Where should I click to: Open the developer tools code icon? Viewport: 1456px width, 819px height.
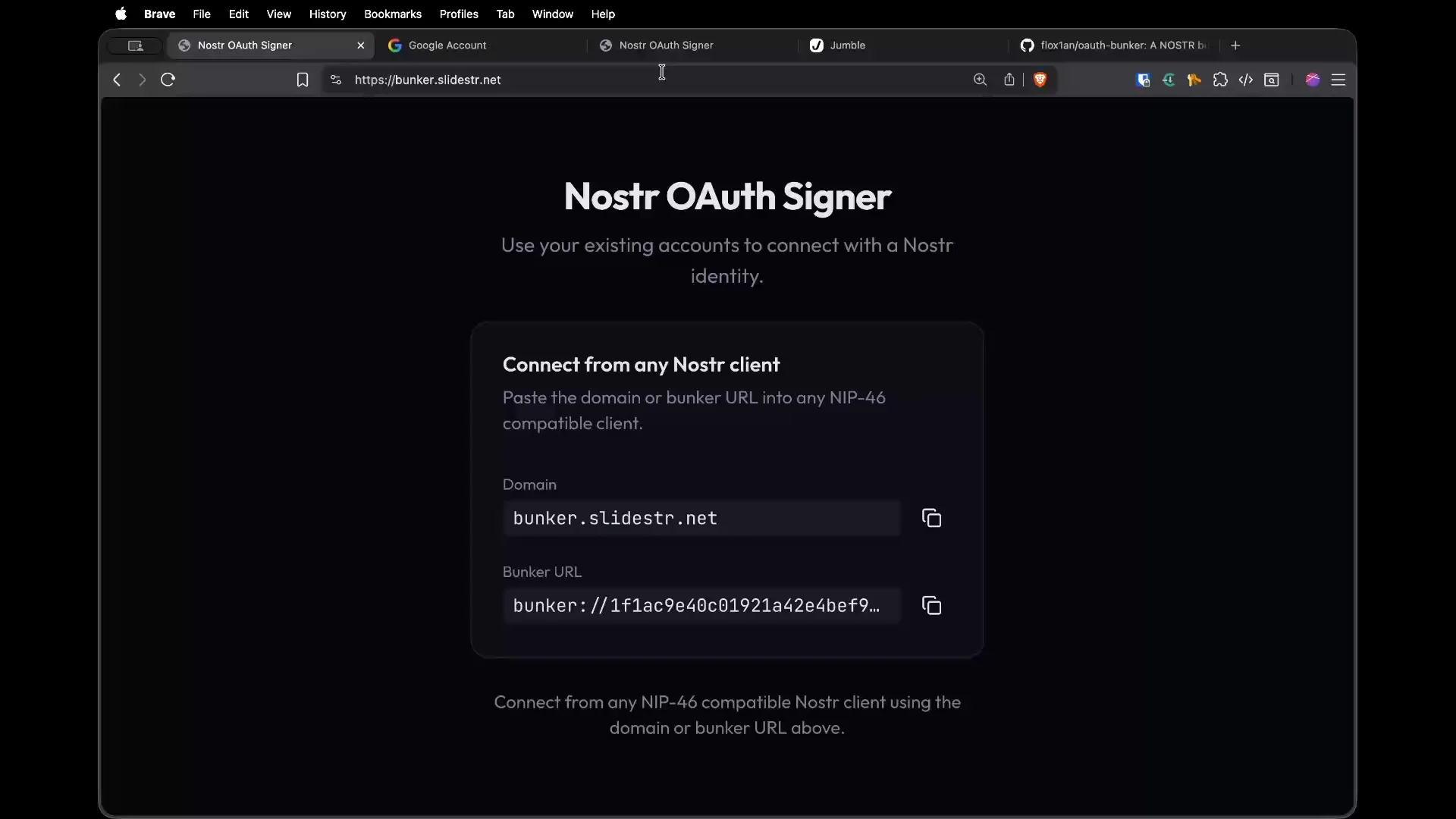click(1246, 80)
